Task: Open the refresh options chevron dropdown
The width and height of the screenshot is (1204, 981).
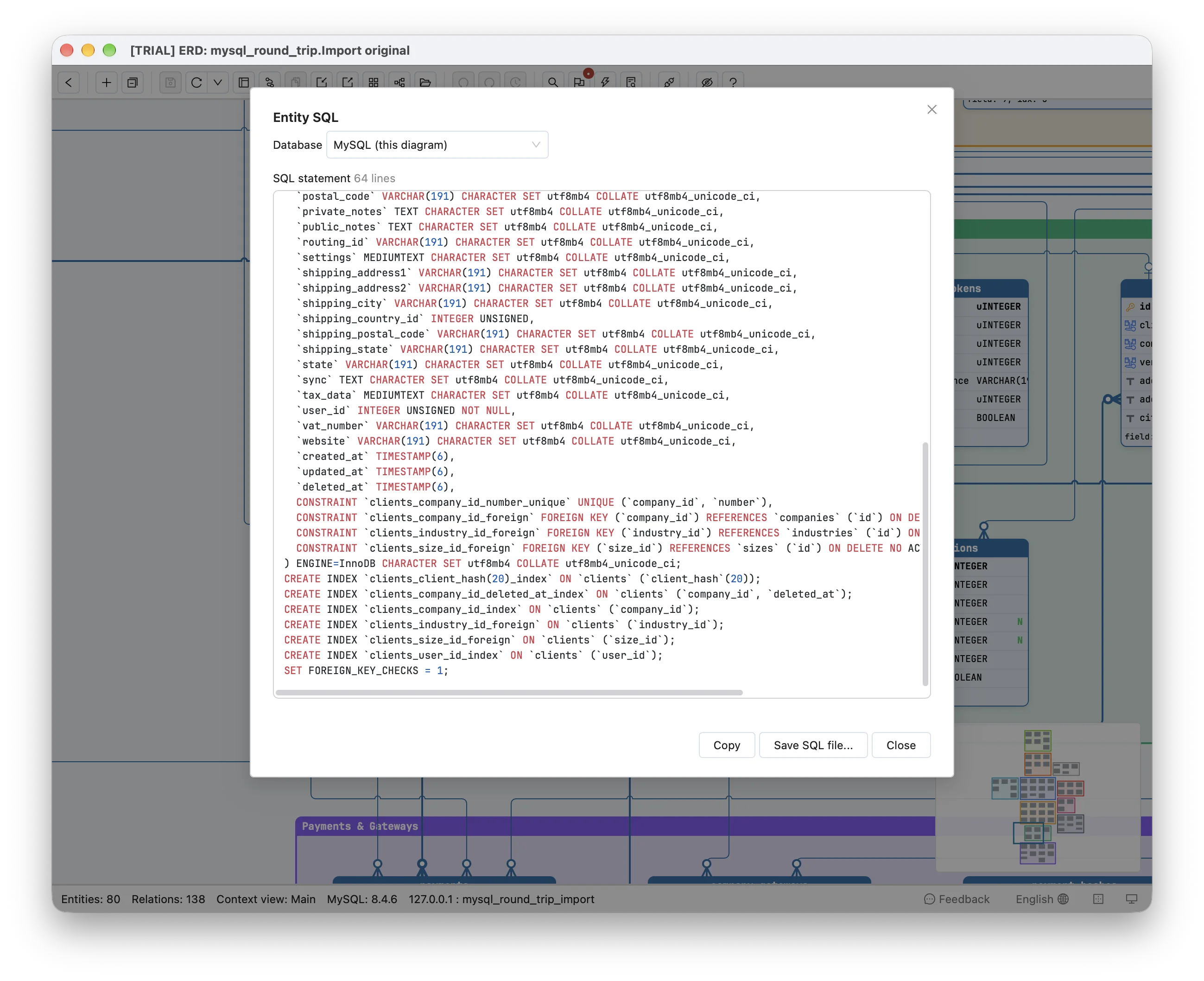Action: click(x=217, y=83)
